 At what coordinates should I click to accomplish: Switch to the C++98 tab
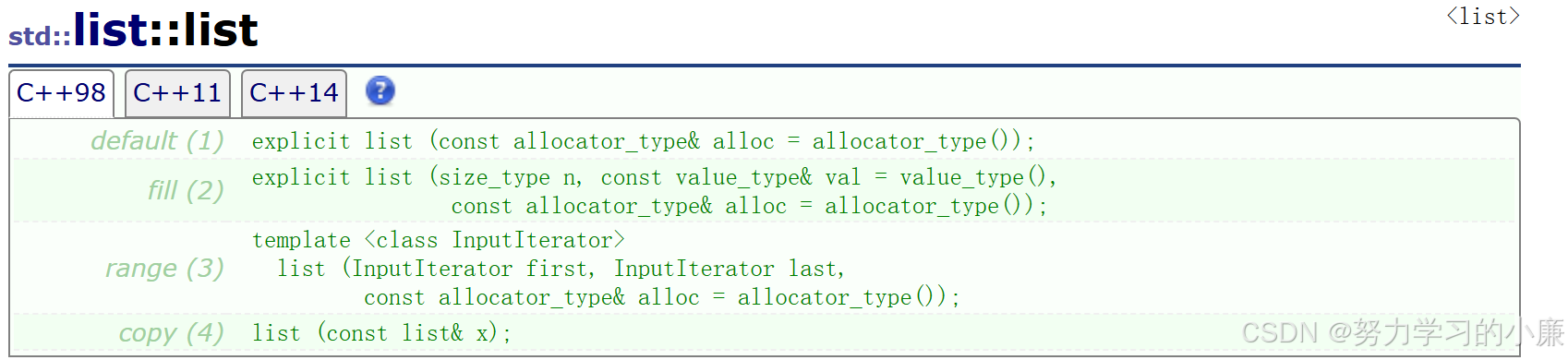click(x=61, y=93)
